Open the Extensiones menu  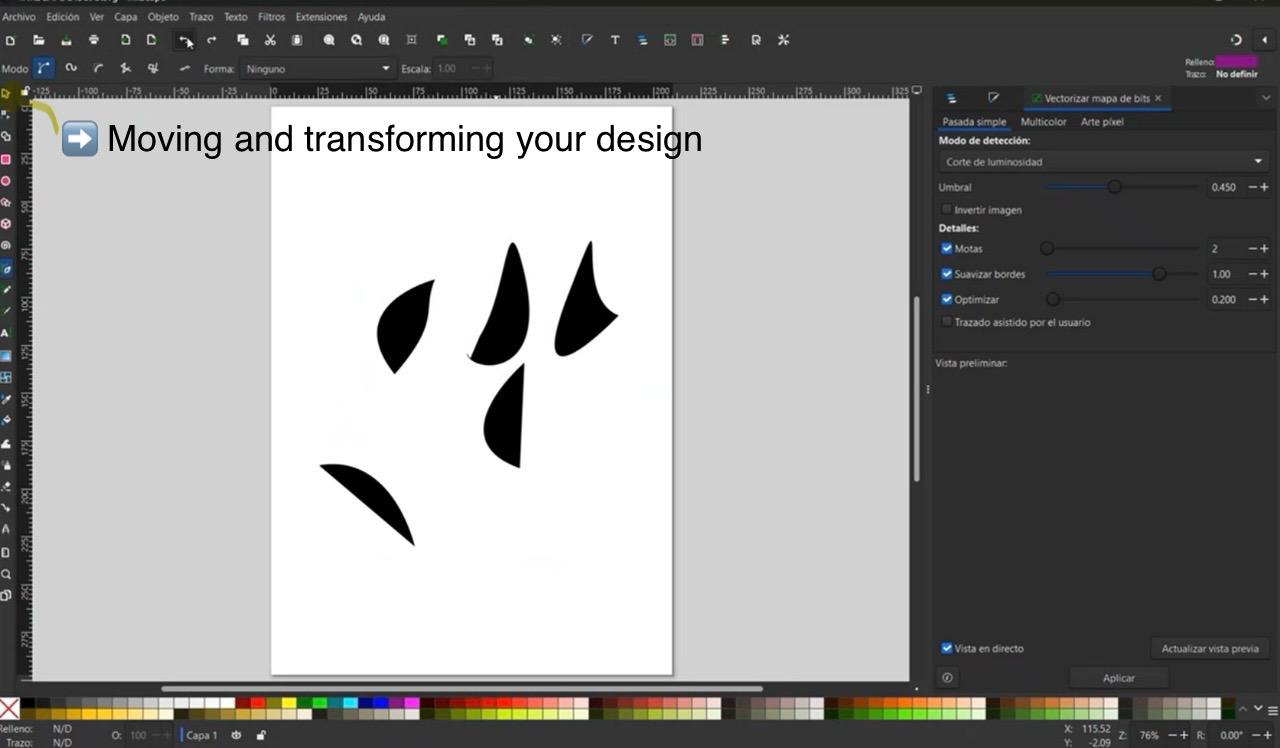click(321, 17)
